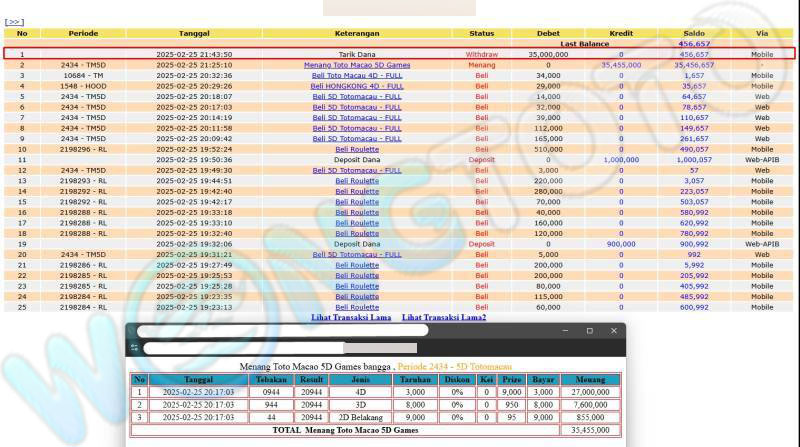Open Beli Roulette link at 19:42:17

(x=357, y=202)
